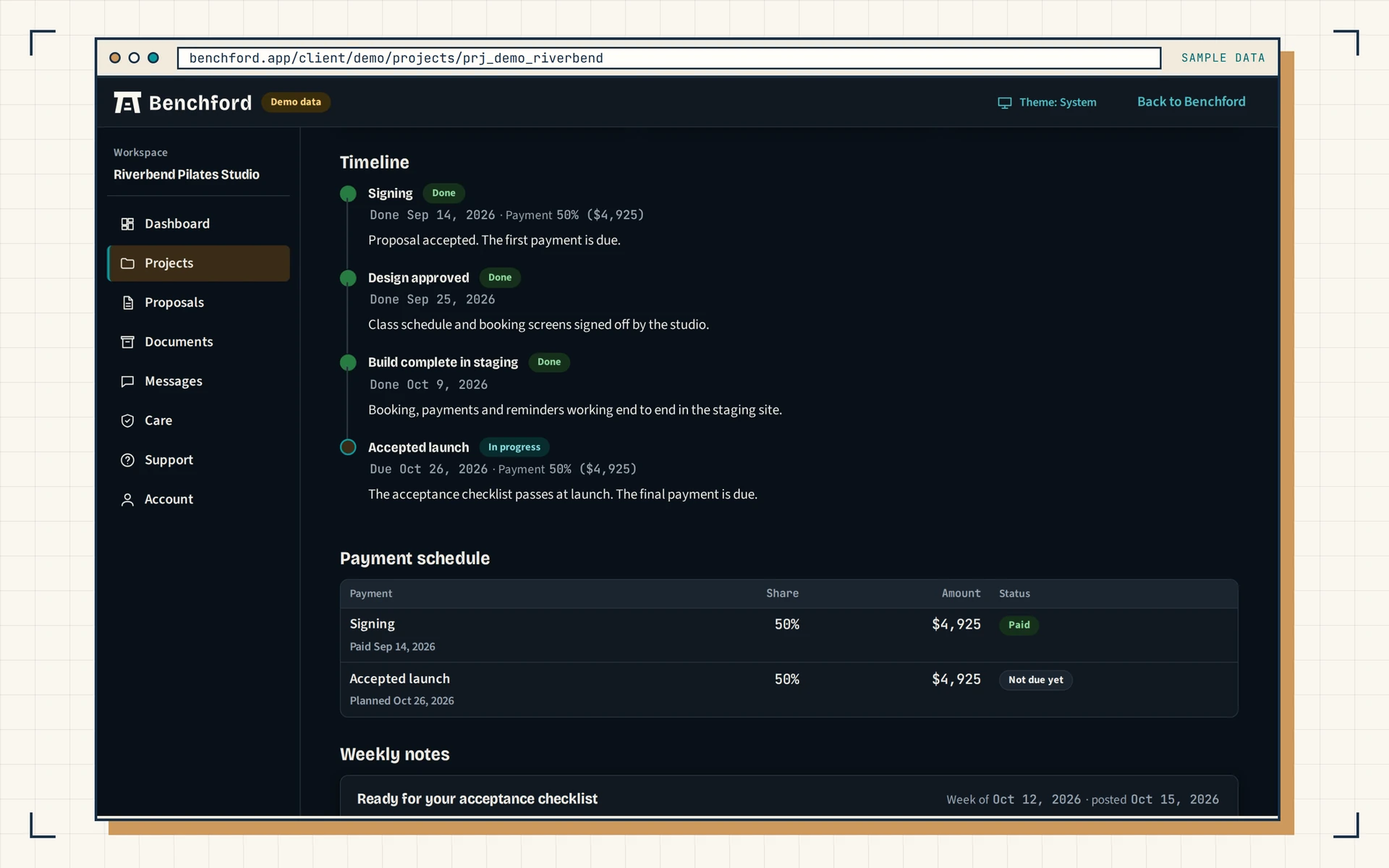The width and height of the screenshot is (1389, 868).
Task: Click the Demo data badge
Action: [295, 102]
